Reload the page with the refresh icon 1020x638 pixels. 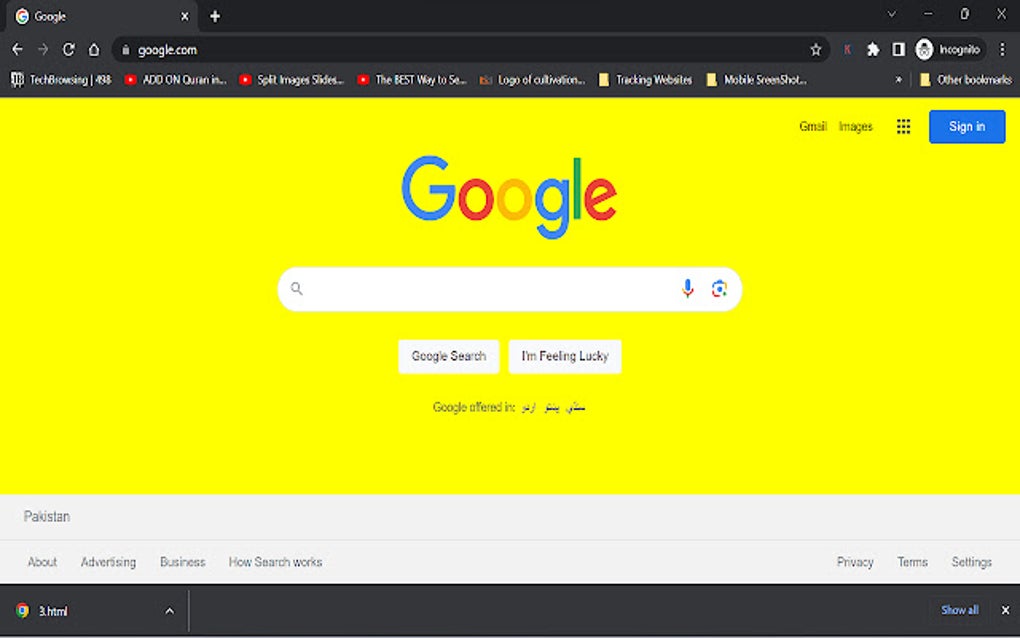[68, 49]
